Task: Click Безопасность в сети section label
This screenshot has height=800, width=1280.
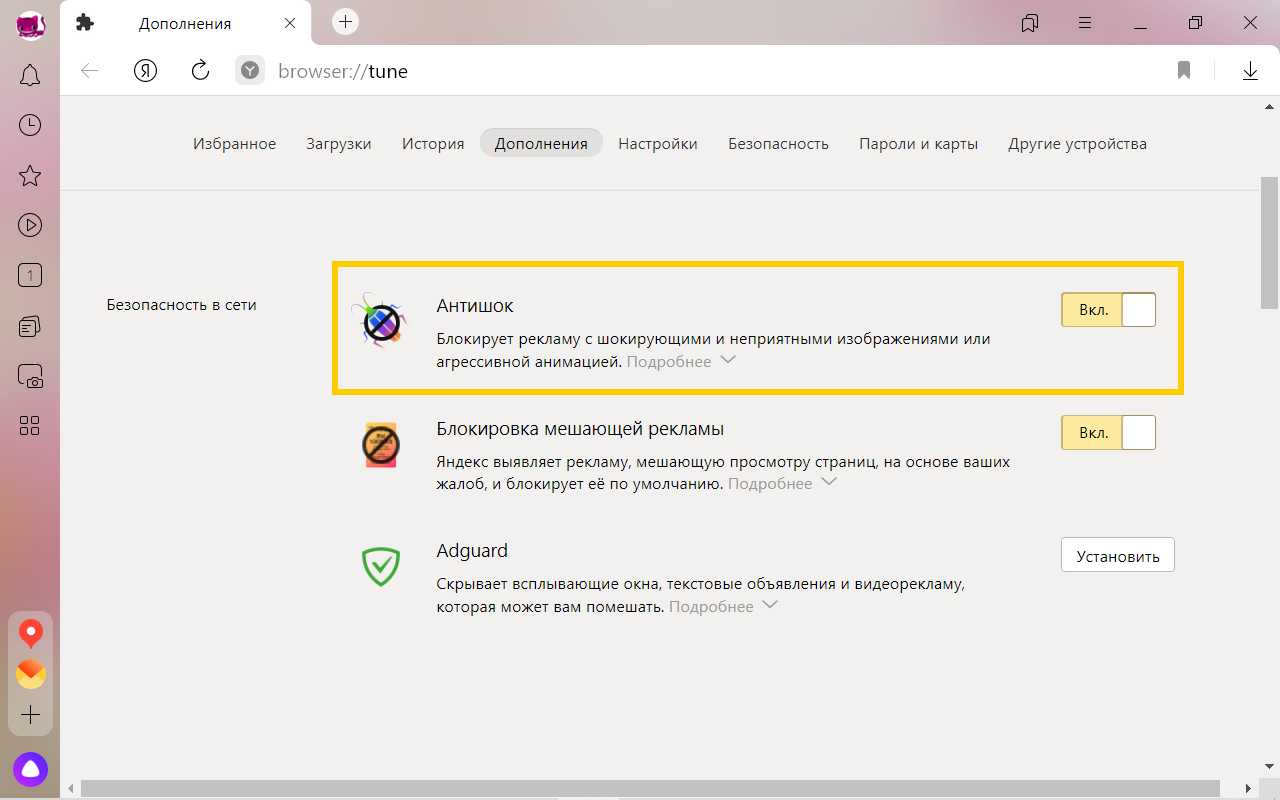Action: pyautogui.click(x=182, y=305)
